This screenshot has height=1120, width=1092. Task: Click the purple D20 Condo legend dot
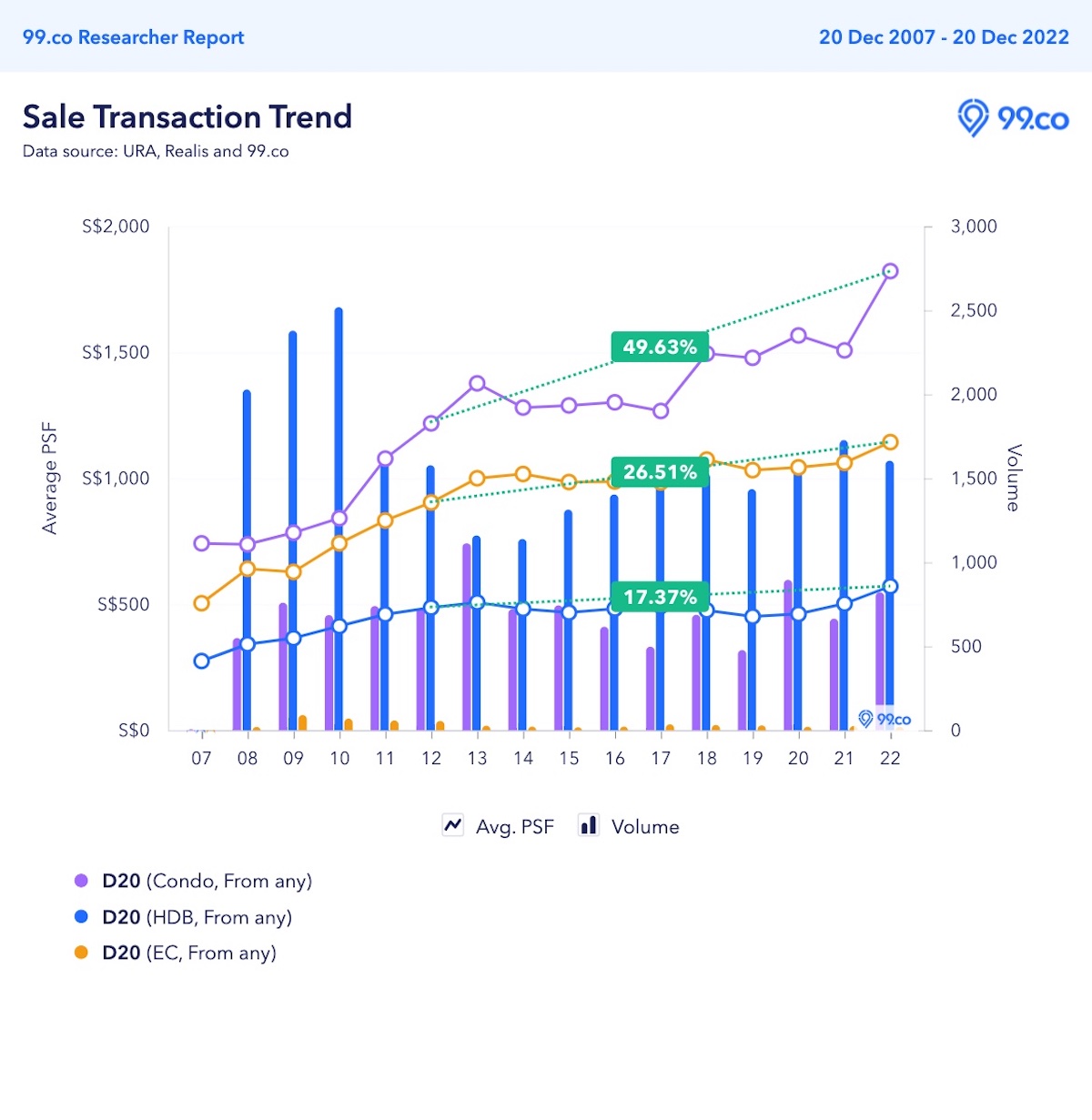pyautogui.click(x=81, y=881)
